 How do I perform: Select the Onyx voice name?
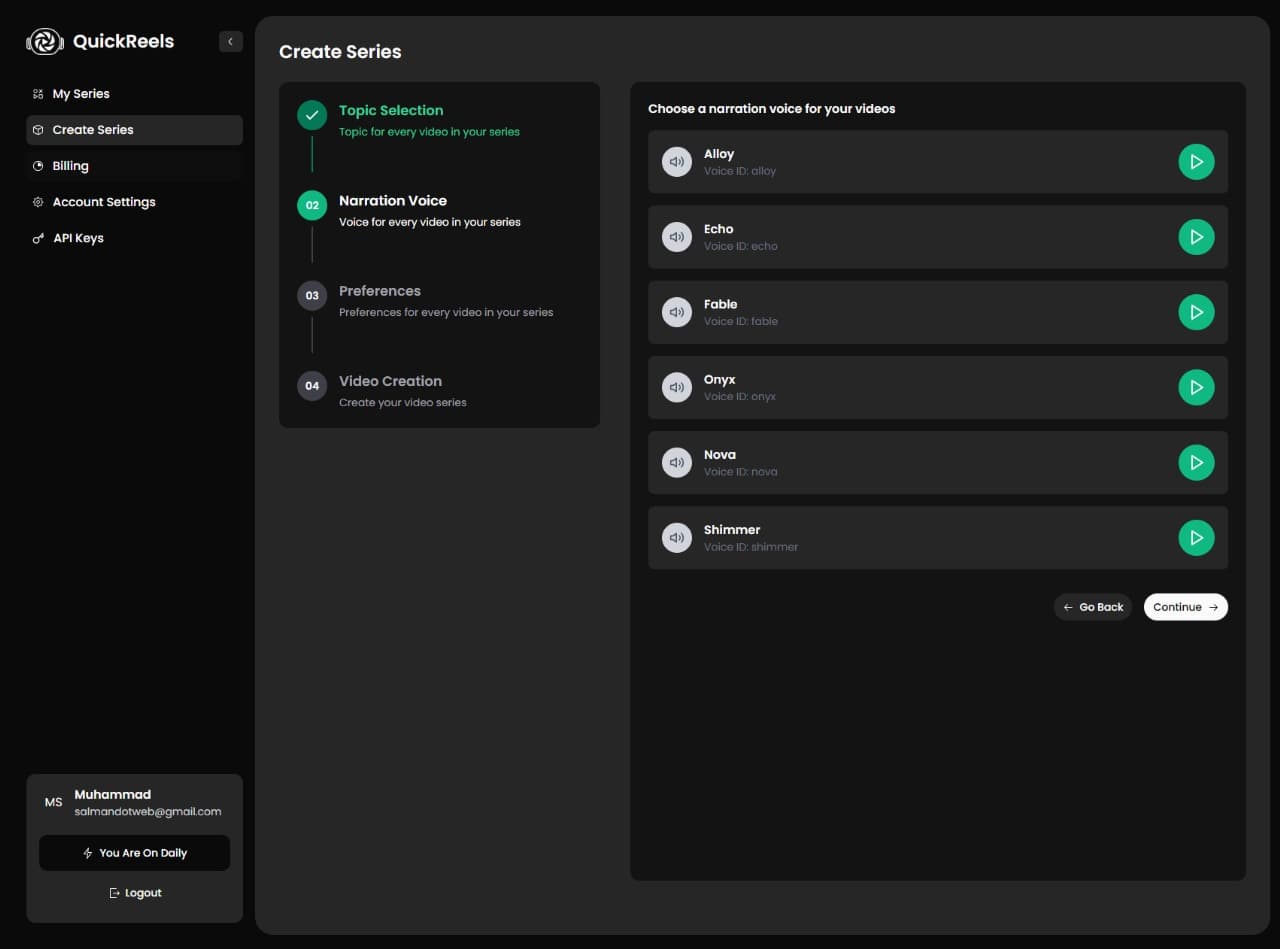point(719,379)
